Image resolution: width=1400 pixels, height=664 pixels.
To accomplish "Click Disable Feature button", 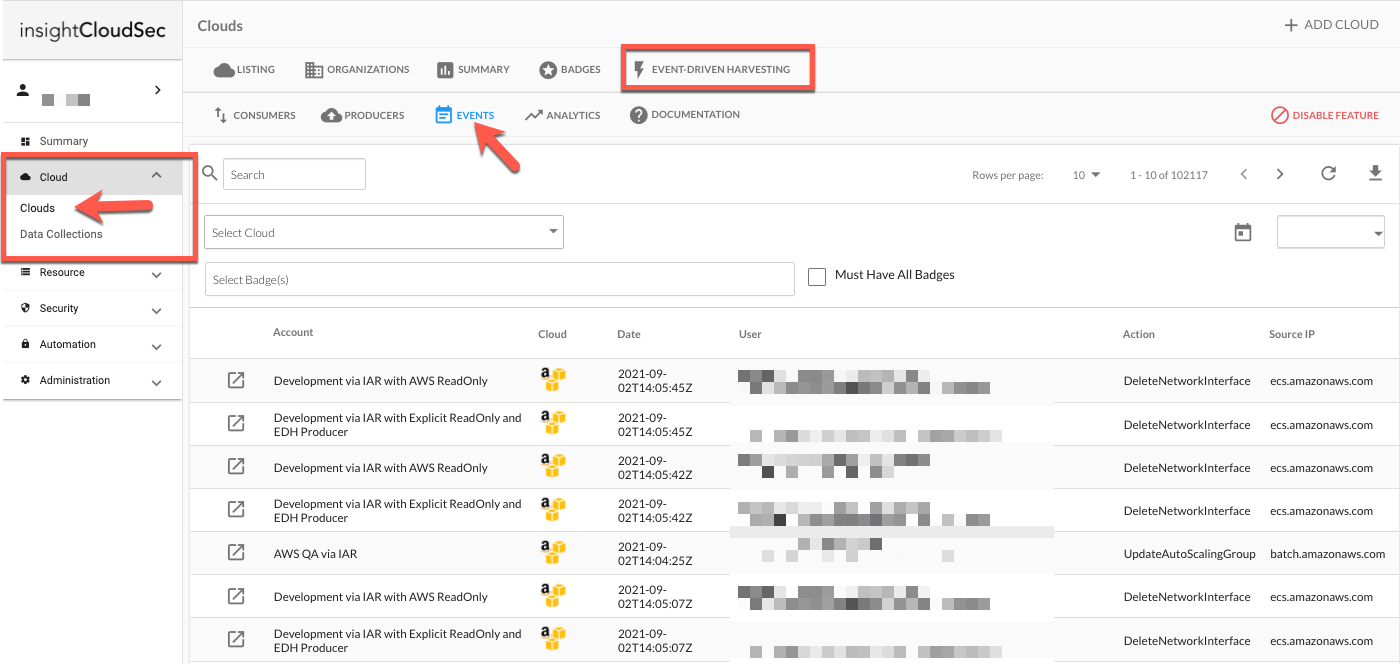I will (x=1325, y=115).
